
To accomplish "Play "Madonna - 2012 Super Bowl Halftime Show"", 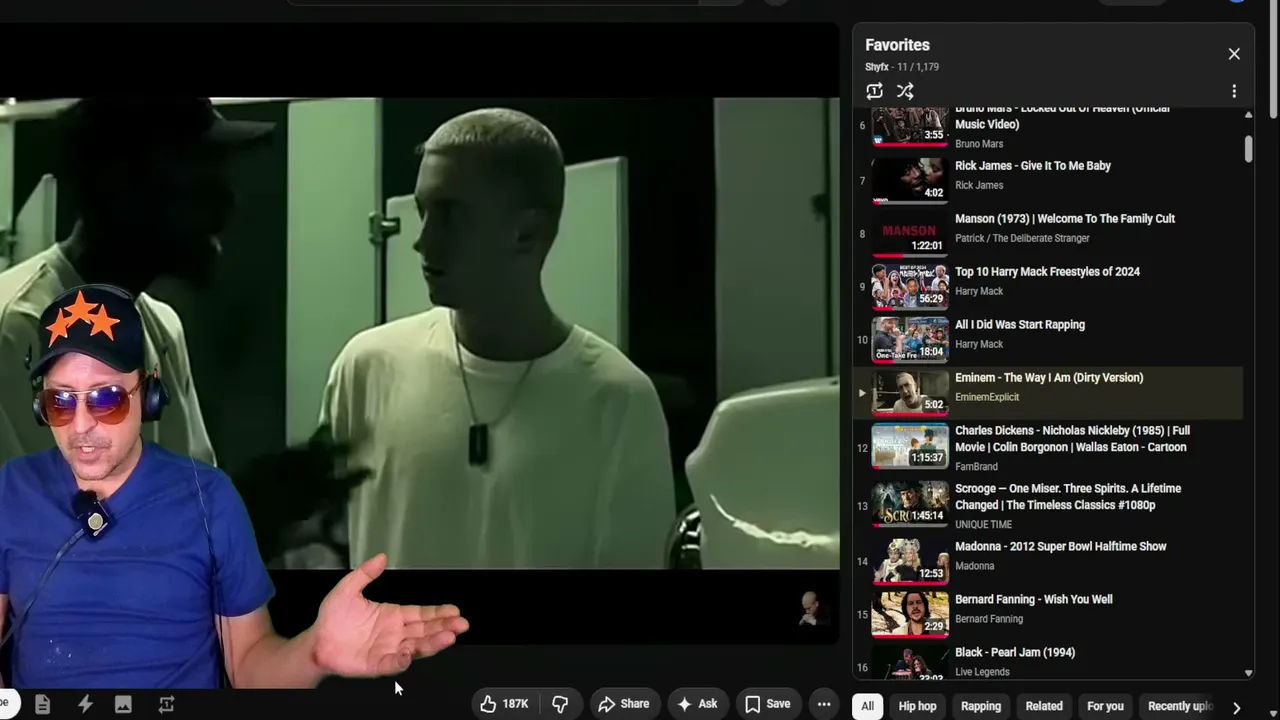I will point(1060,547).
